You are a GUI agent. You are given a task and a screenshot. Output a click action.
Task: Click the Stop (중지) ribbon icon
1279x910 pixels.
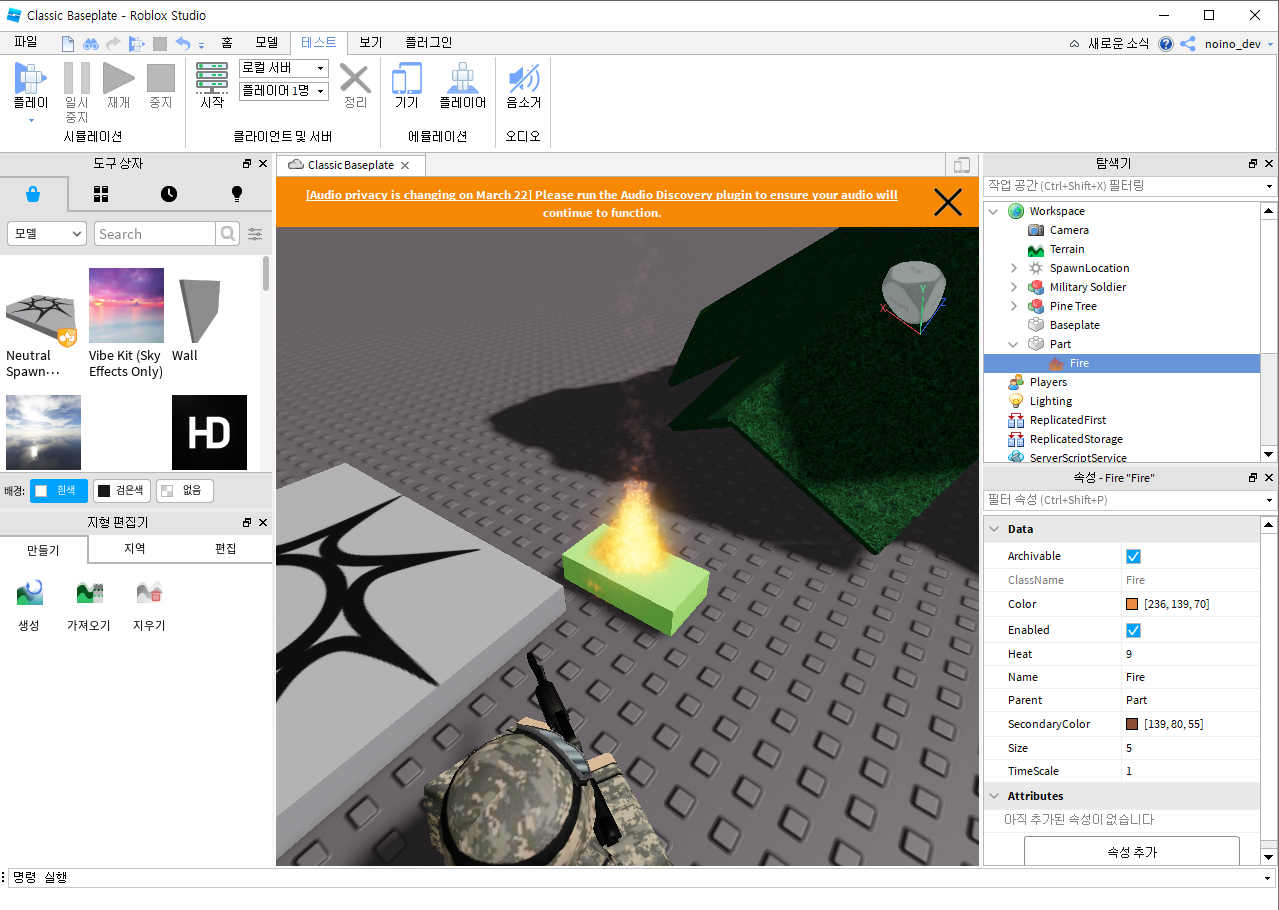pos(160,78)
